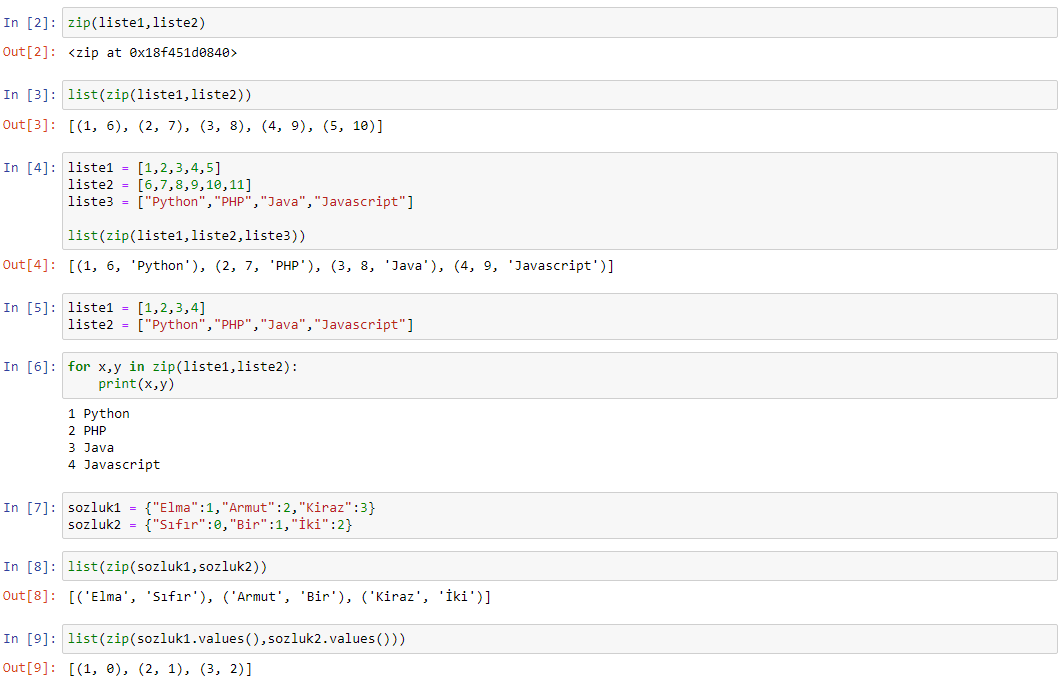Focus the list(zip(sozluk1,sozluk2)) cell
The width and height of the screenshot is (1063, 682).
click(x=559, y=567)
